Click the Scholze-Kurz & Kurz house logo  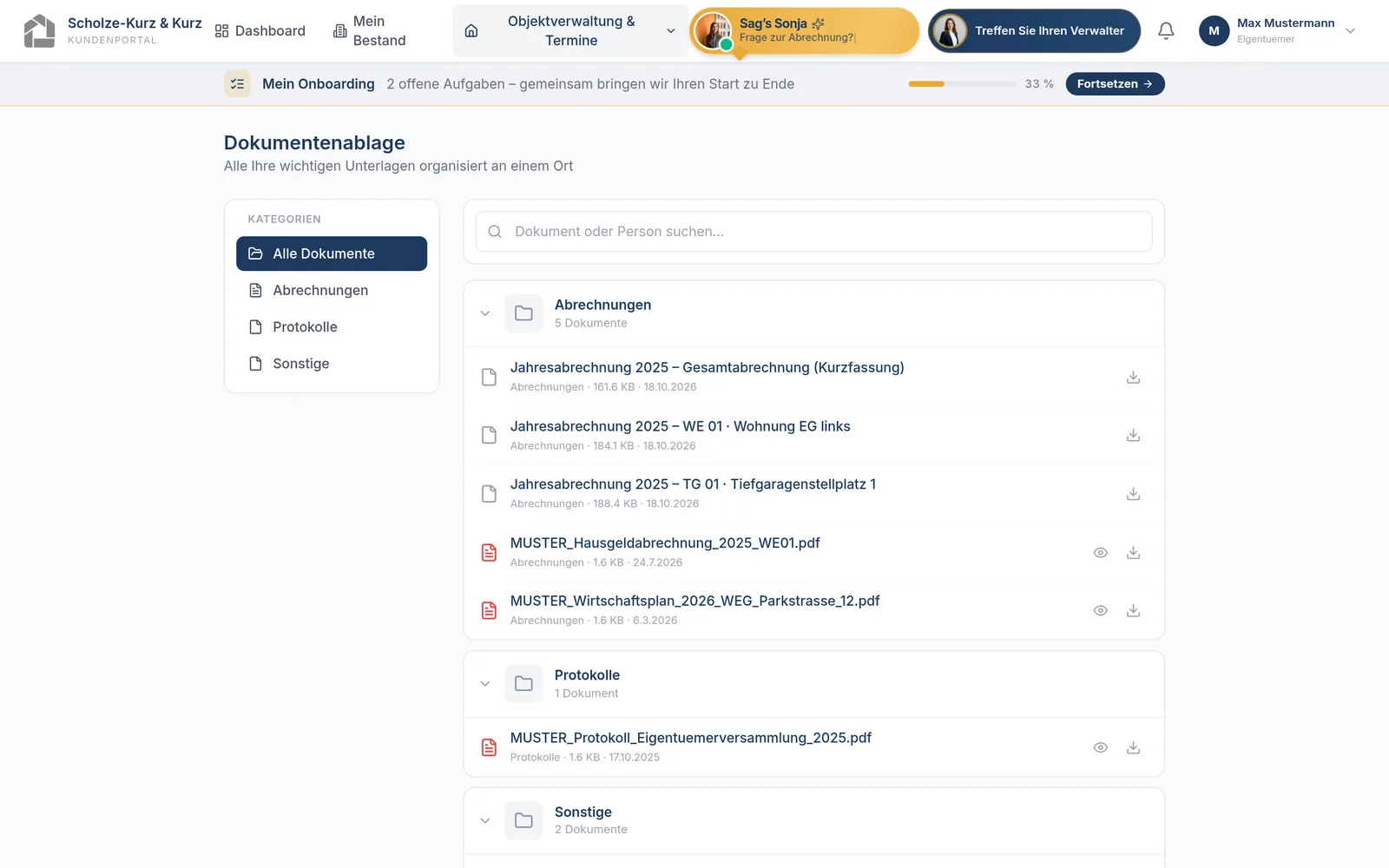click(39, 30)
